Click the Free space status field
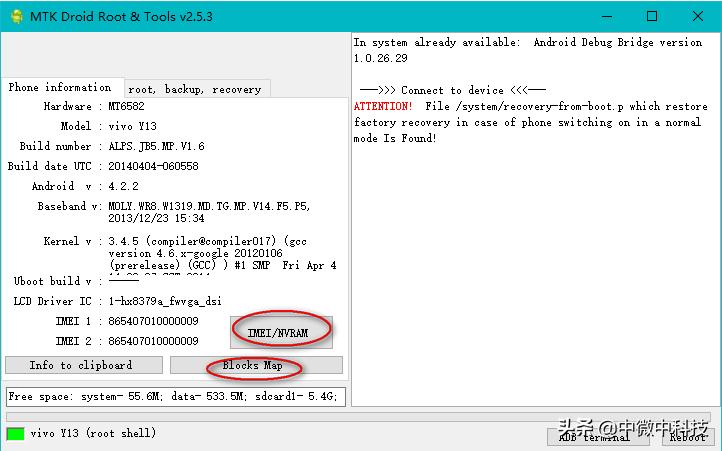Screen dimensions: 722x451 [176, 397]
